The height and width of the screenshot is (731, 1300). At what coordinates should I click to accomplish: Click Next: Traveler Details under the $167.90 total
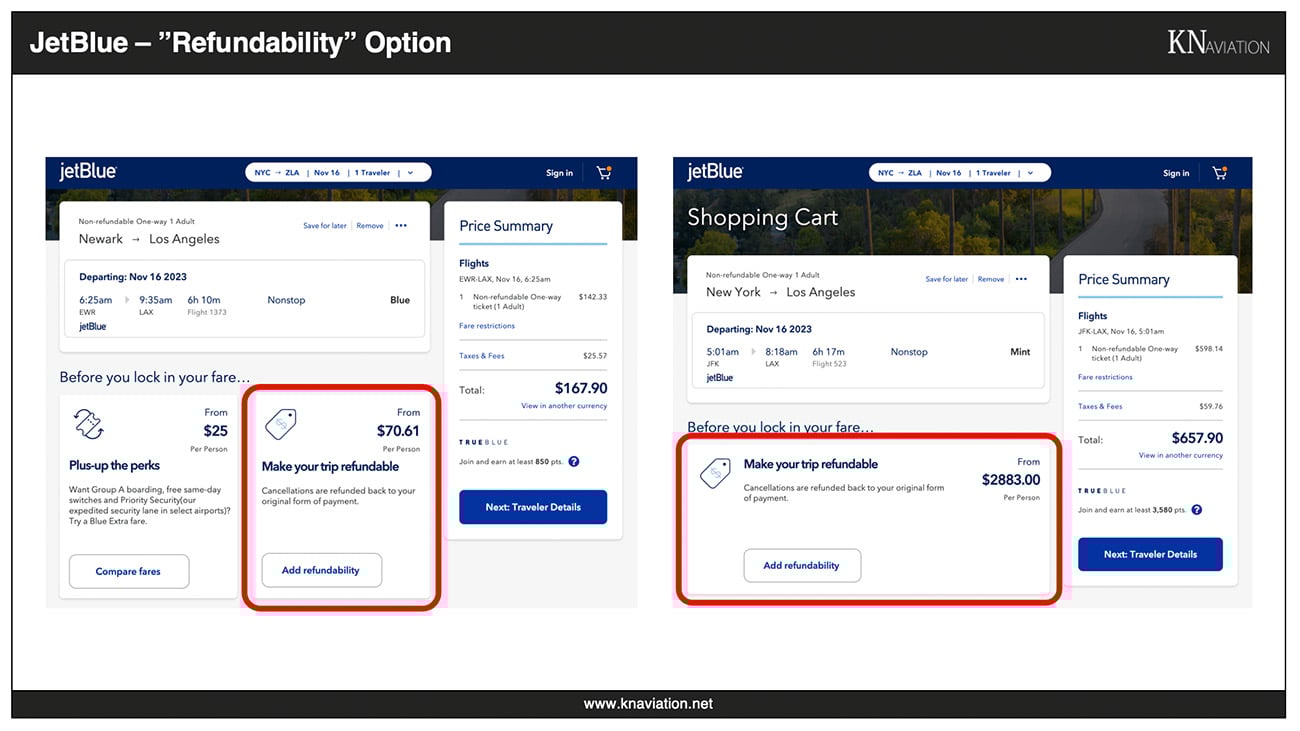(533, 507)
